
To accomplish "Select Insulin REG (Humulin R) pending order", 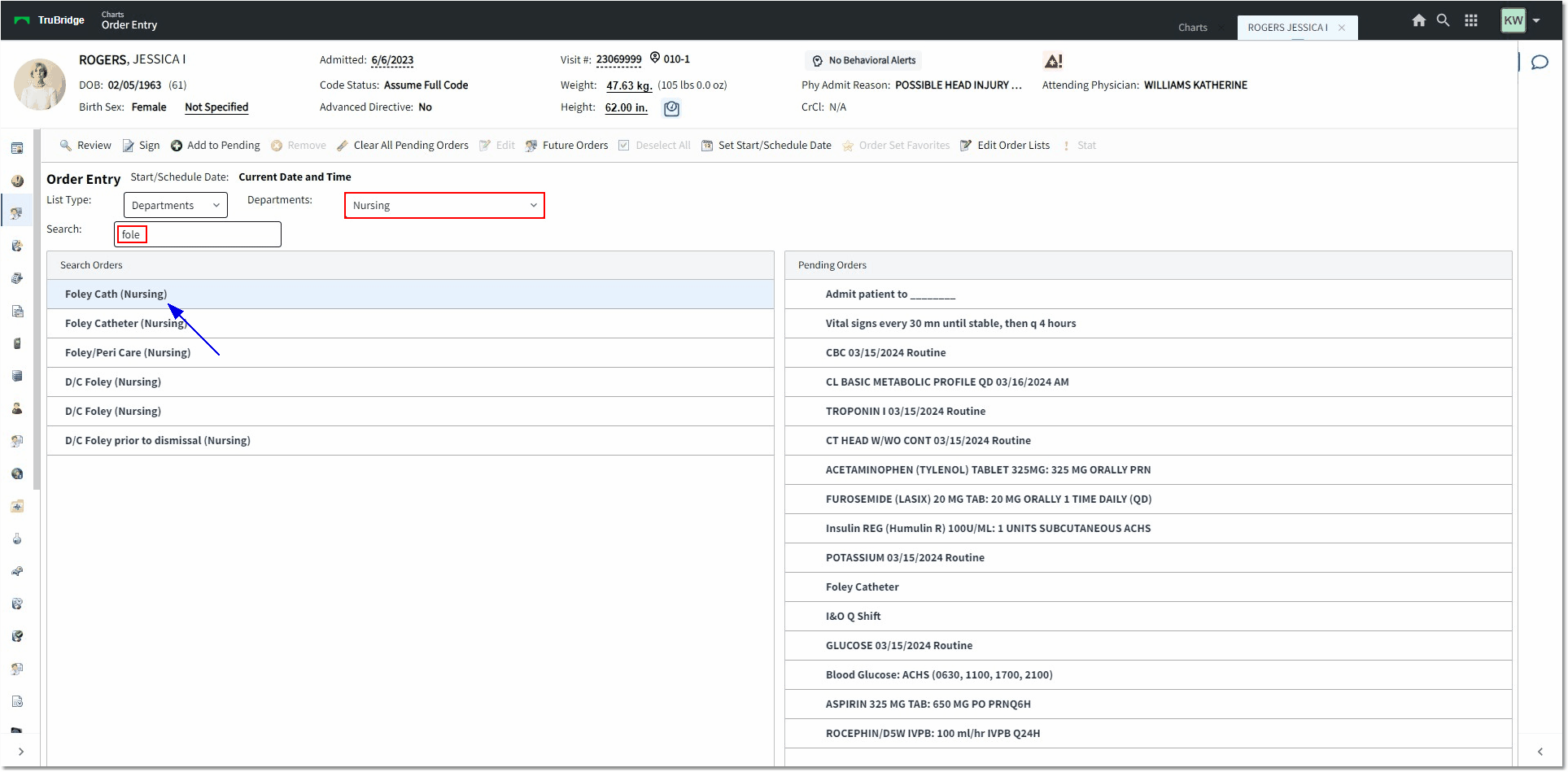I will tap(1148, 529).
